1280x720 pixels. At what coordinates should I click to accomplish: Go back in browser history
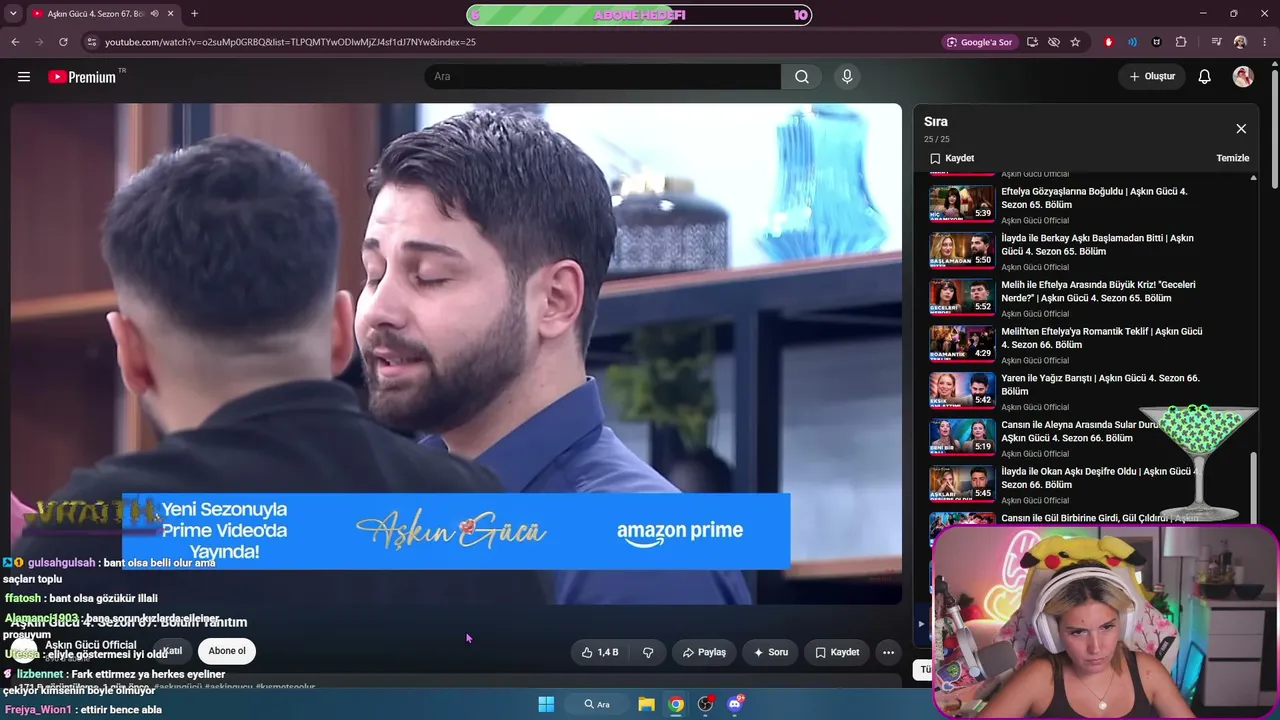point(15,42)
